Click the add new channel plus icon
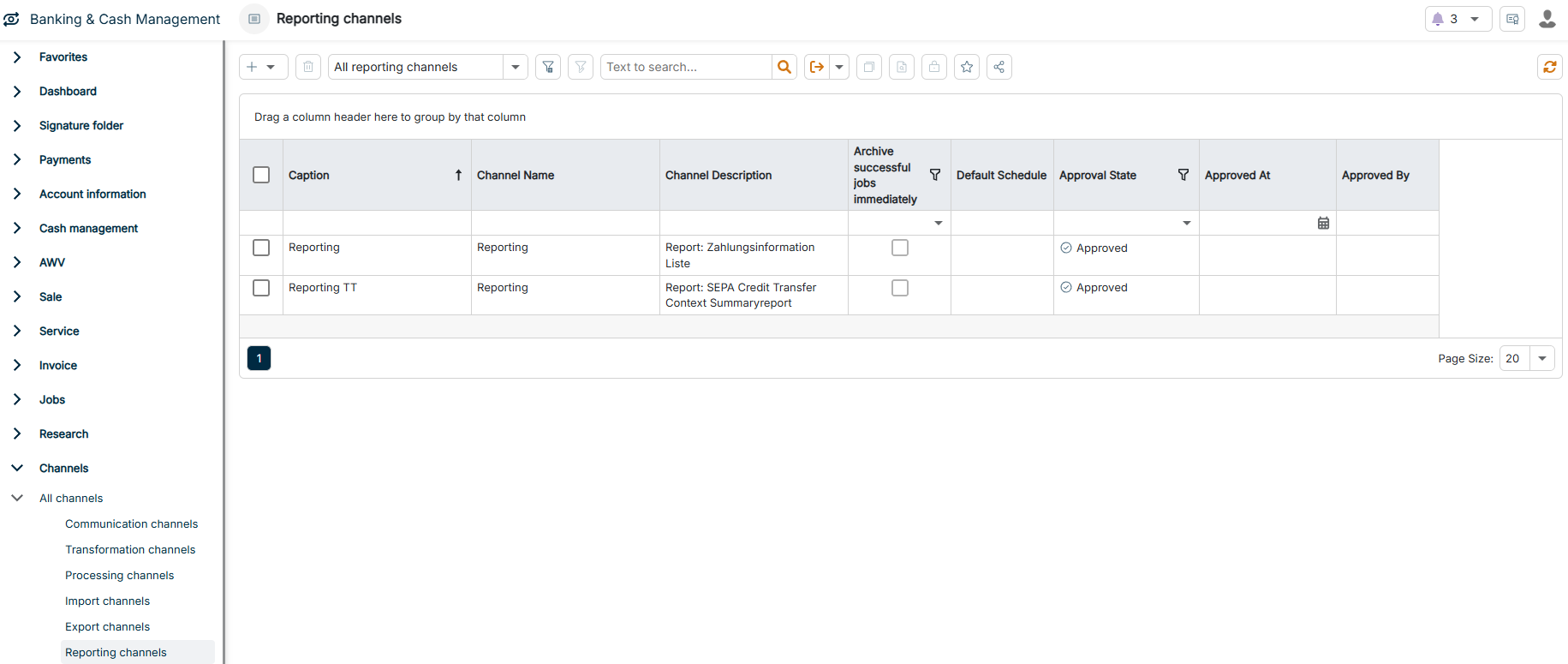The image size is (1568, 664). click(x=252, y=67)
